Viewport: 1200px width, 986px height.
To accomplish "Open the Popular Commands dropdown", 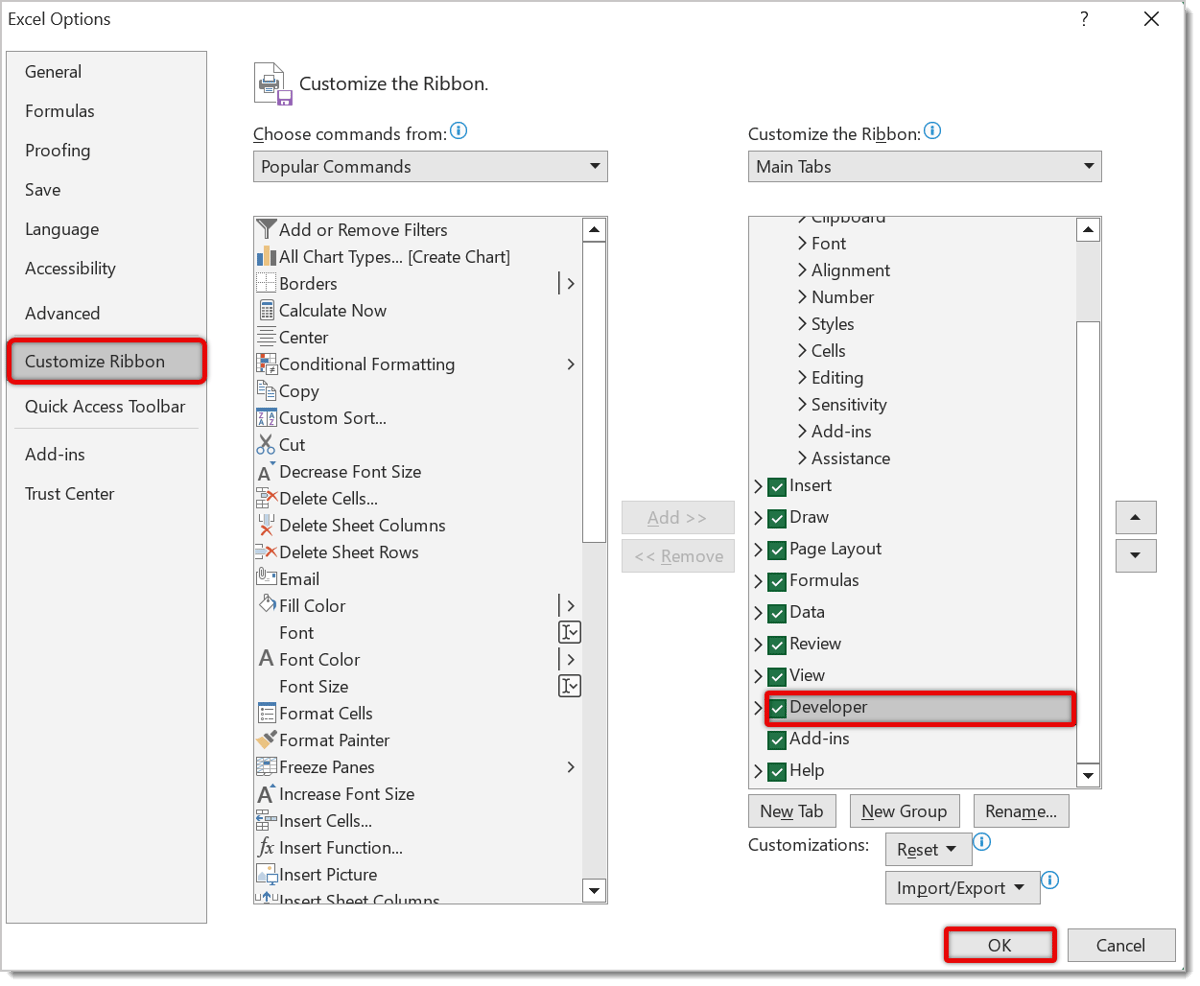I will click(x=430, y=167).
